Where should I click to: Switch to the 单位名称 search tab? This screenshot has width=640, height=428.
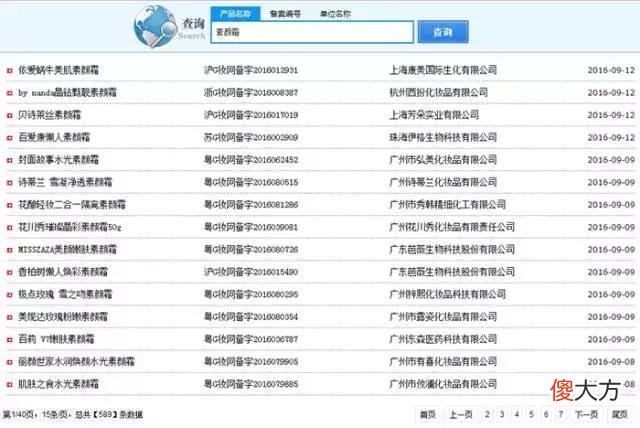point(335,14)
